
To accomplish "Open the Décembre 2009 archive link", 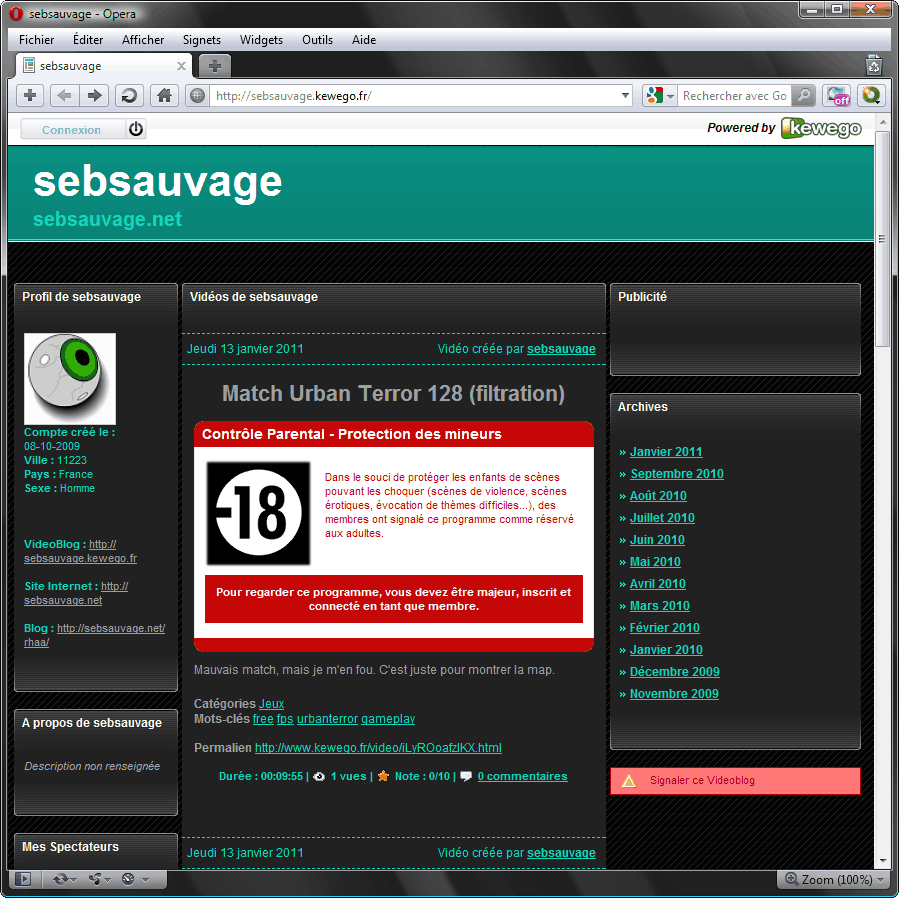I will 674,671.
